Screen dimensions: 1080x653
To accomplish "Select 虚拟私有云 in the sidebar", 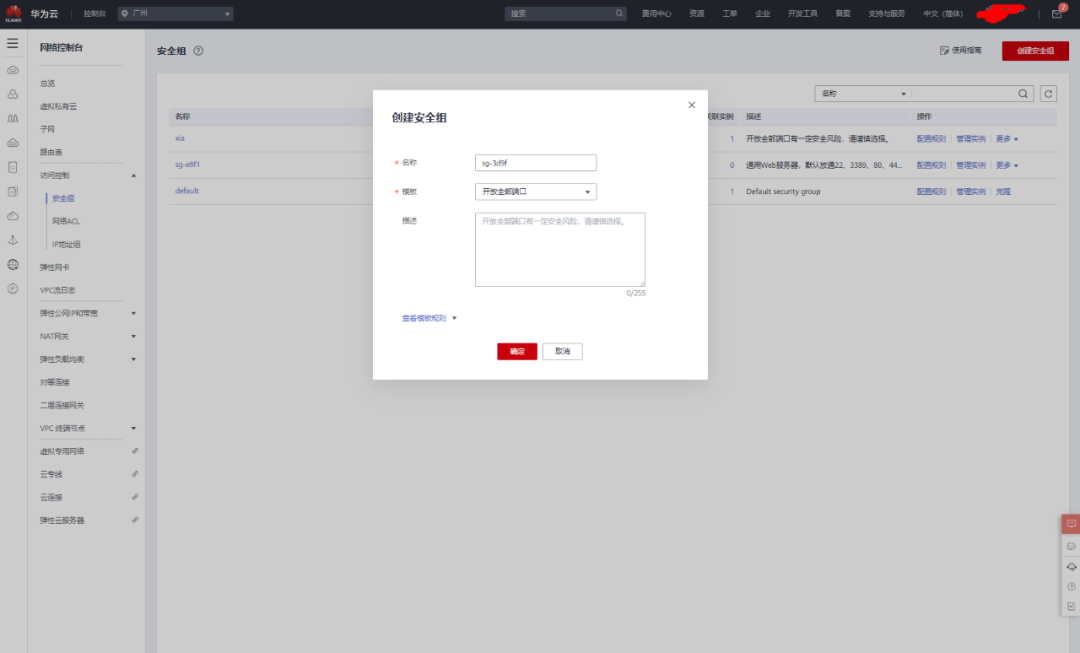I will pos(59,106).
